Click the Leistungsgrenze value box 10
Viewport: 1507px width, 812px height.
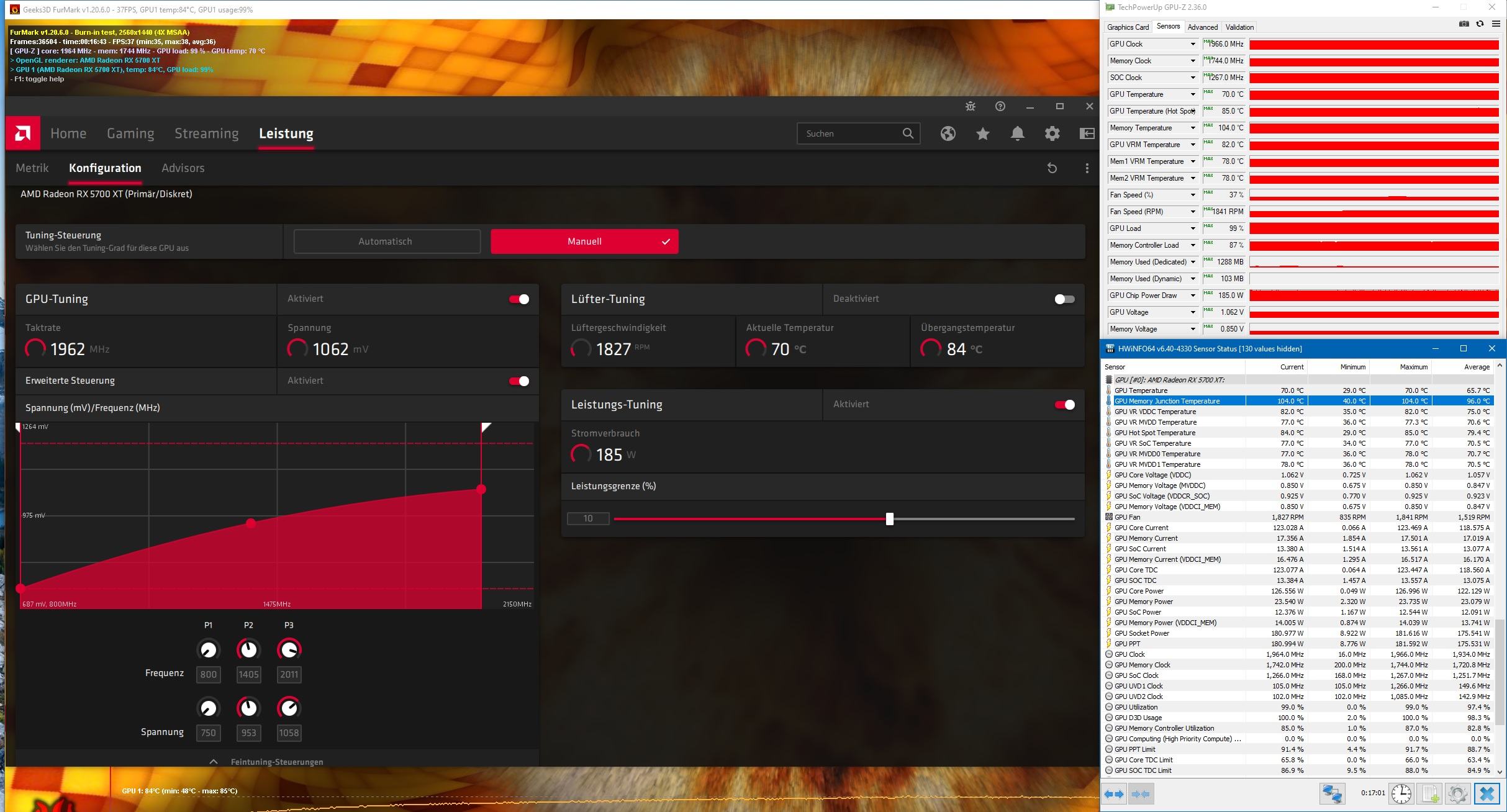tap(588, 518)
